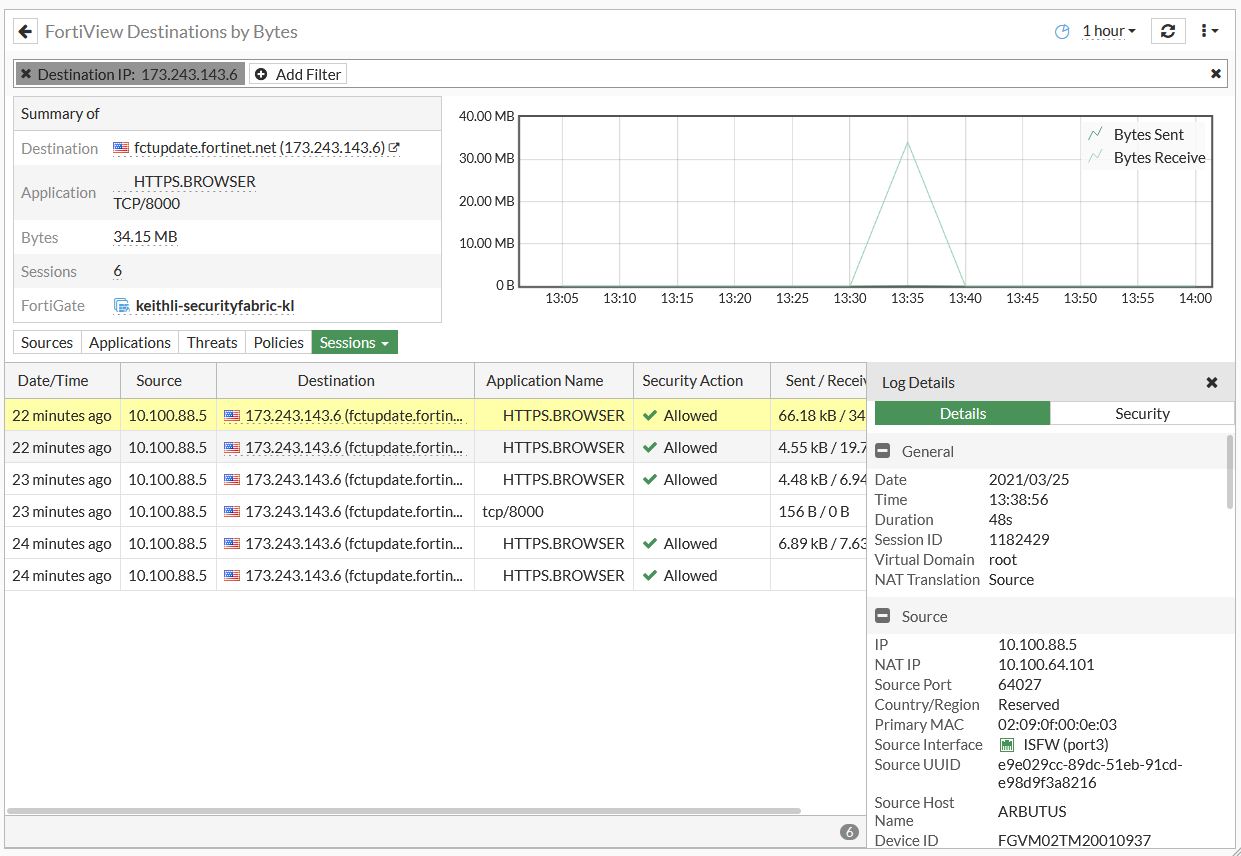Click the back arrow button

tap(26, 31)
